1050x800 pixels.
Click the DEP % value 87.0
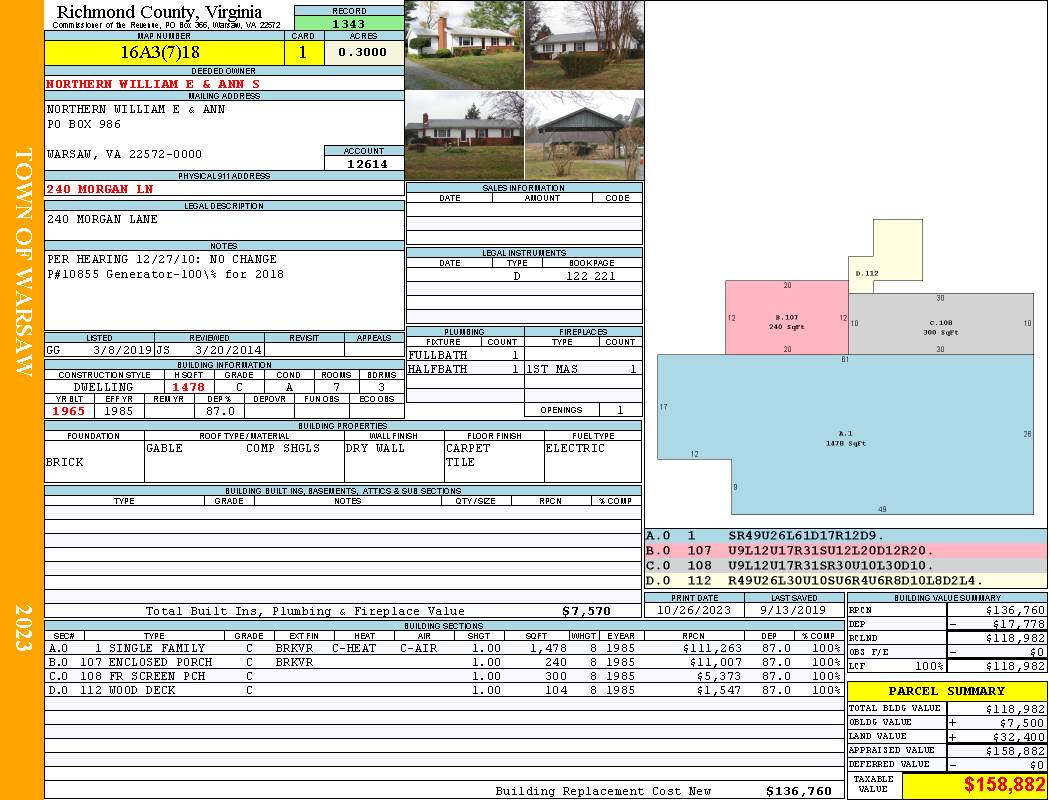[x=220, y=411]
